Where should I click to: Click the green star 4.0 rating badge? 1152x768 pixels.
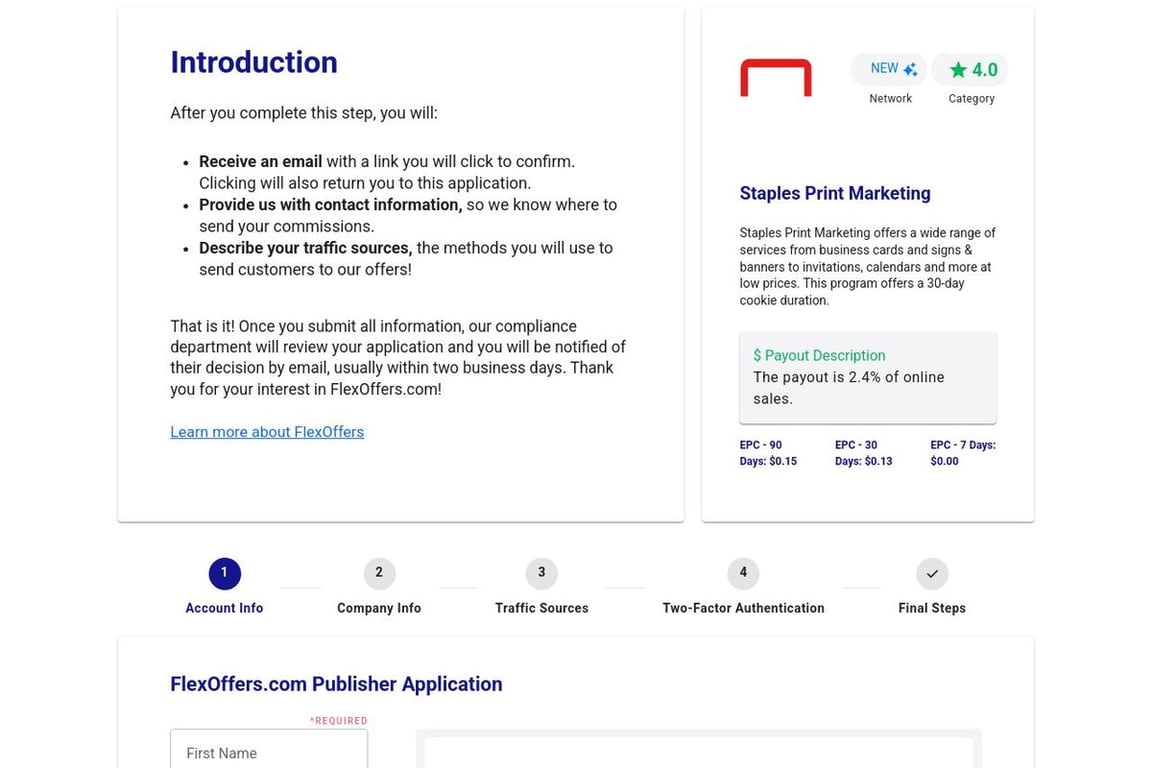(x=971, y=69)
